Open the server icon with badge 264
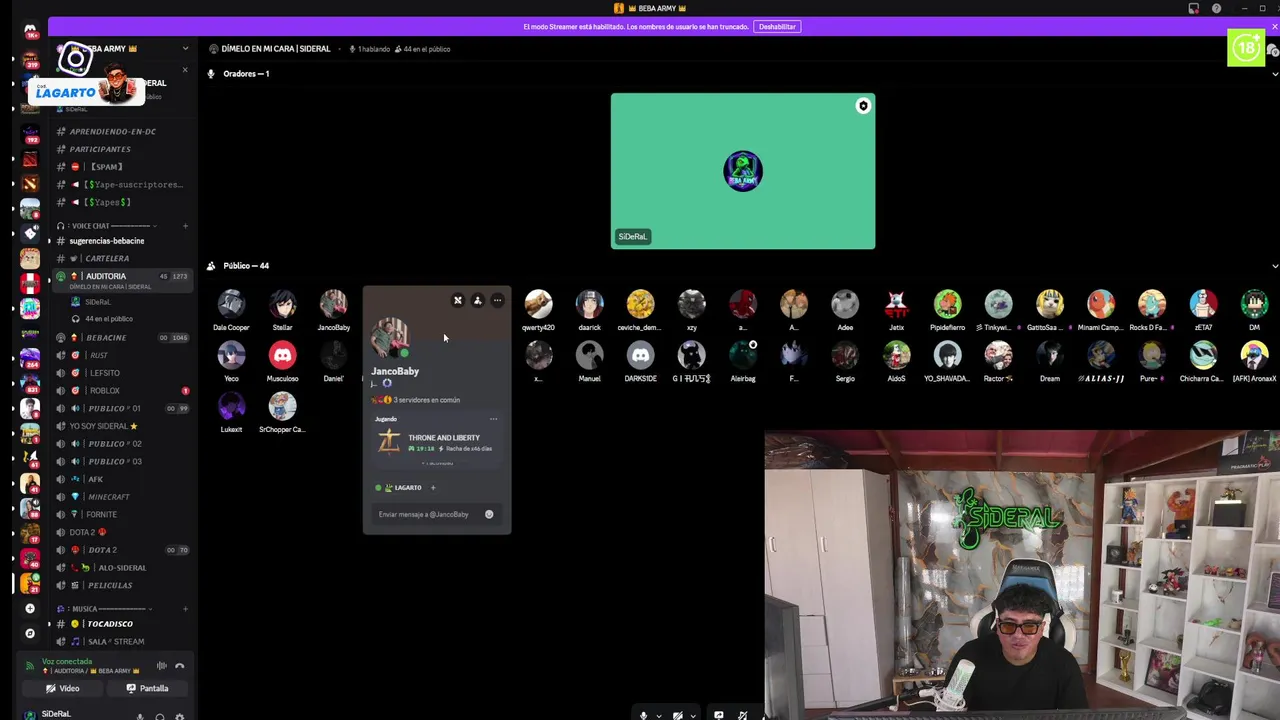 (30, 358)
